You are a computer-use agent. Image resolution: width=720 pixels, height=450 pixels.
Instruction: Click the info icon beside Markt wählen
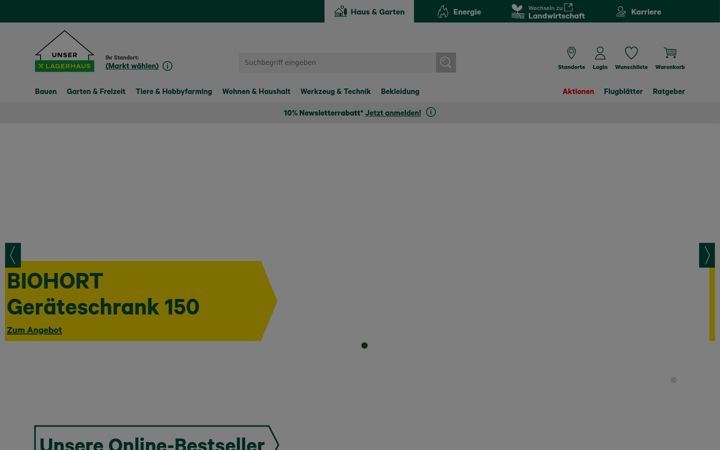coord(168,66)
